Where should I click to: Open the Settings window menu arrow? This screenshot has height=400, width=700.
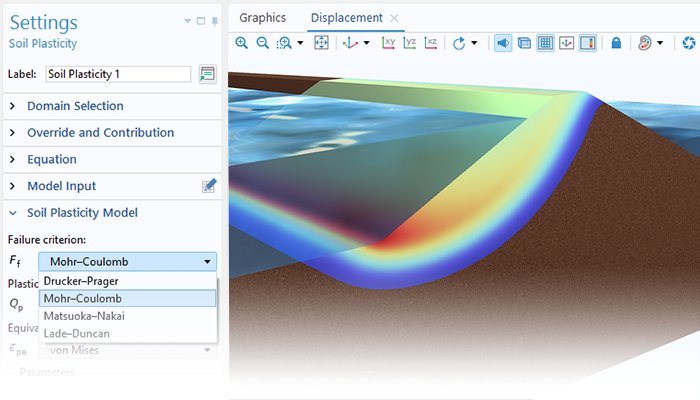[188, 21]
